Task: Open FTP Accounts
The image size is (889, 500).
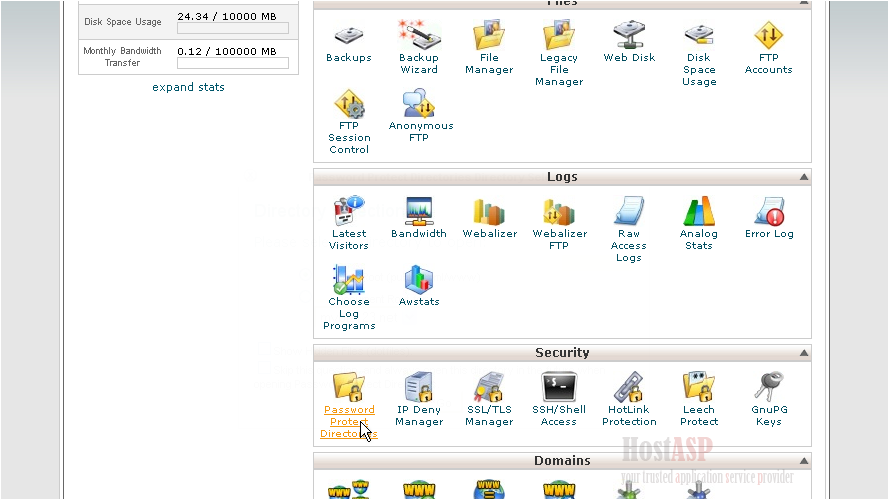Action: click(x=768, y=36)
